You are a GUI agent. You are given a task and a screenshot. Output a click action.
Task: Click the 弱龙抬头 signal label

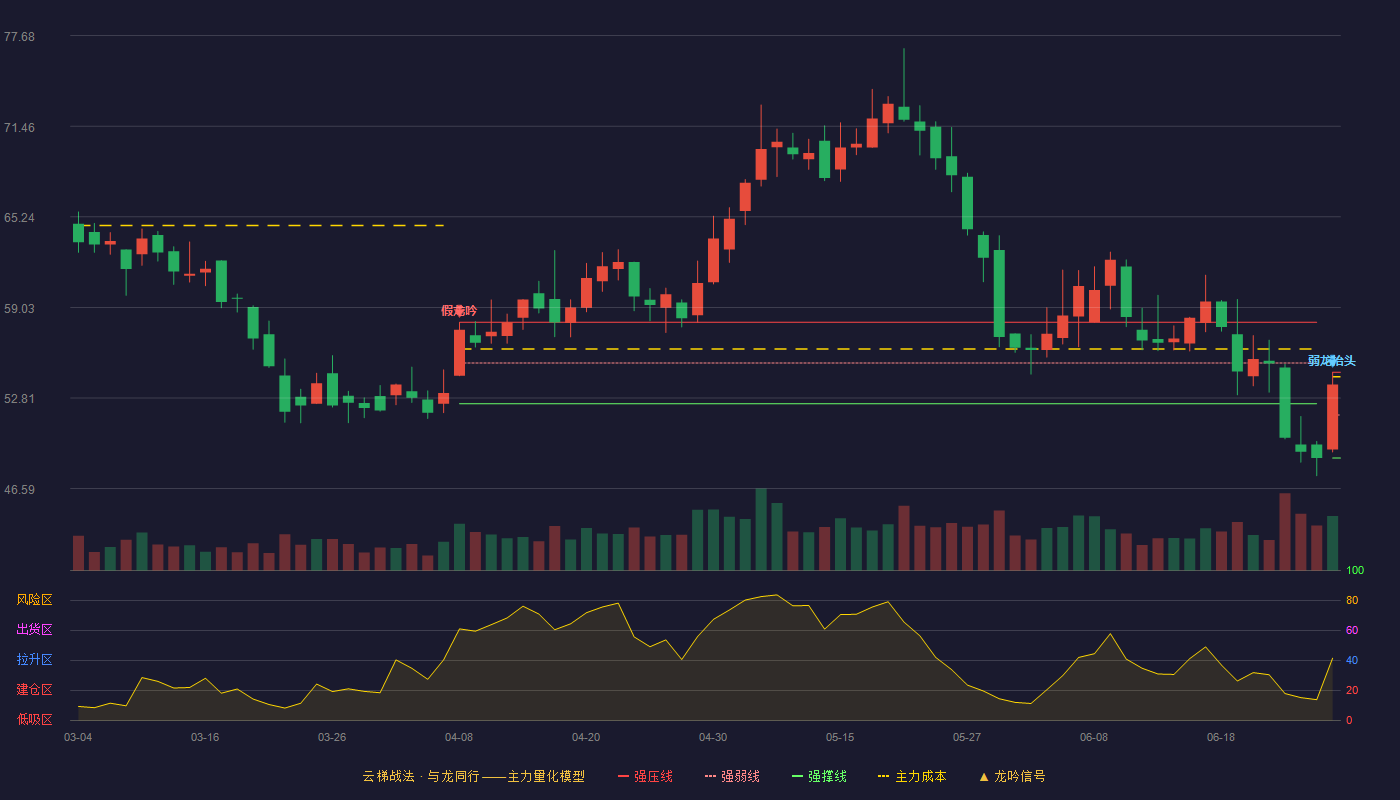click(1331, 361)
